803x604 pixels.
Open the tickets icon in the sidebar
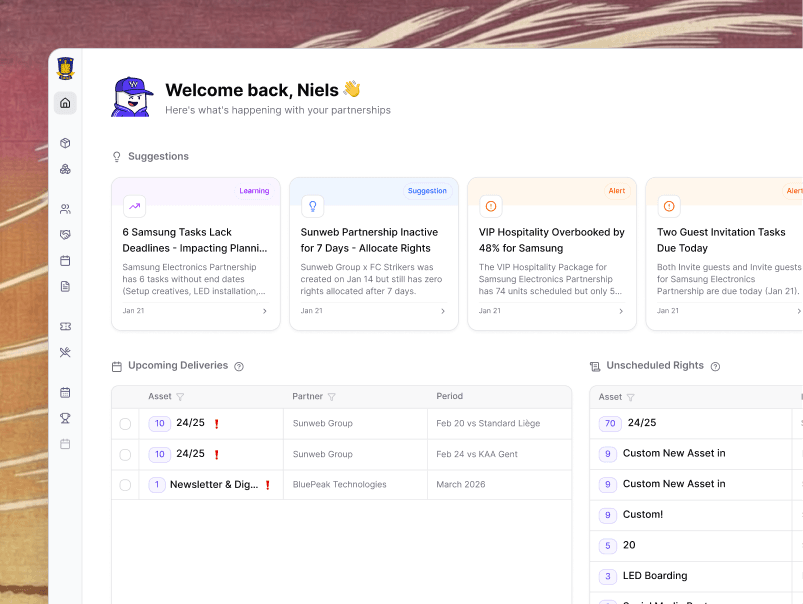click(65, 327)
